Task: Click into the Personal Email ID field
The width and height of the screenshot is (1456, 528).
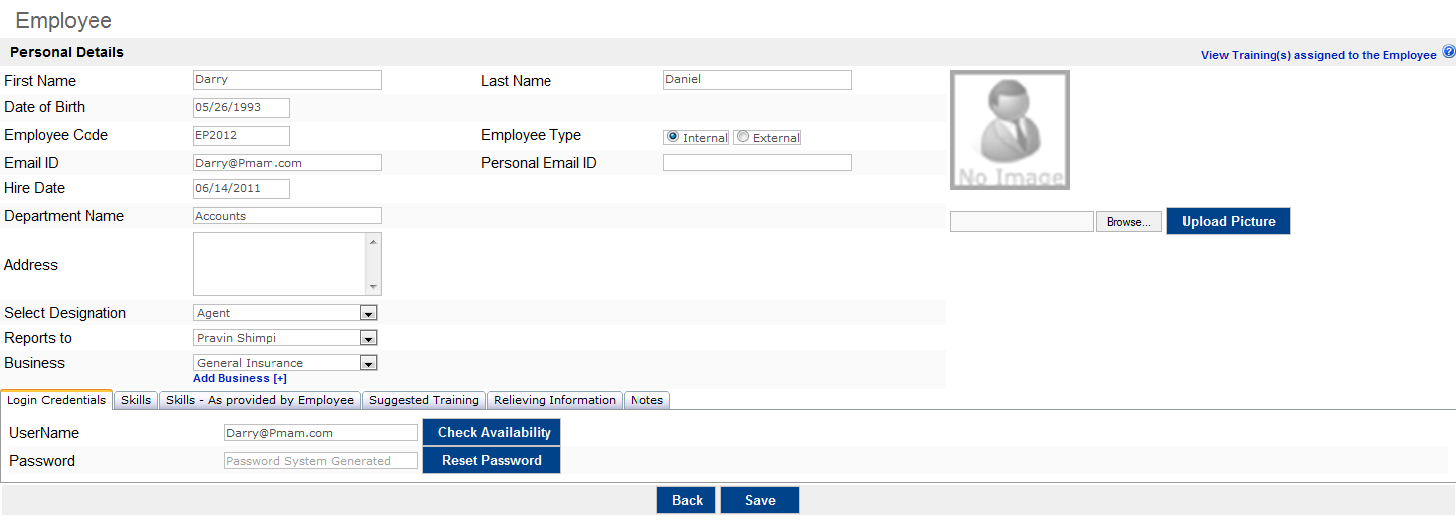Action: click(757, 162)
